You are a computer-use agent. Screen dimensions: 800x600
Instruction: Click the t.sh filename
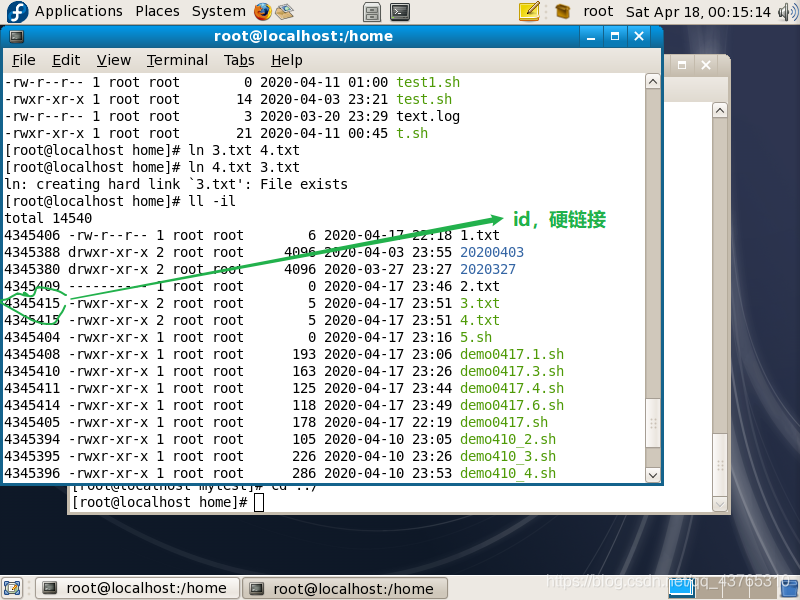(x=412, y=133)
